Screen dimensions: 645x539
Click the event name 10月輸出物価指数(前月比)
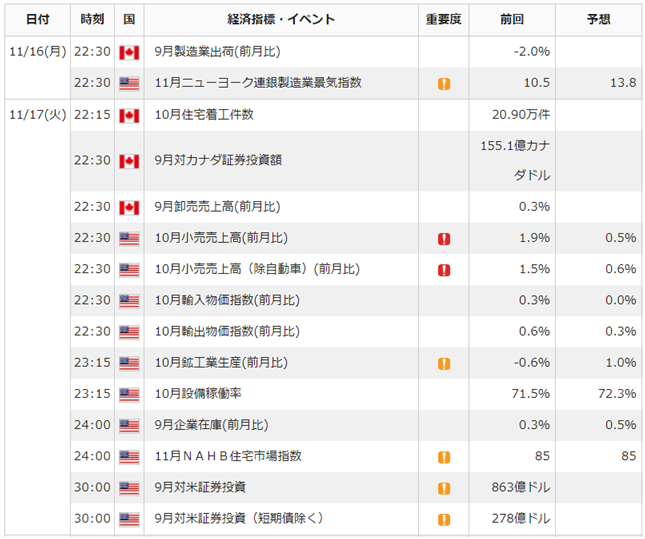(x=227, y=332)
